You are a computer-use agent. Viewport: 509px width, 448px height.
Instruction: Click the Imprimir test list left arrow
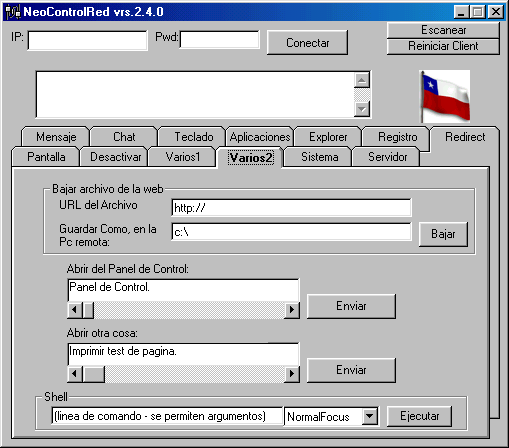coord(75,374)
